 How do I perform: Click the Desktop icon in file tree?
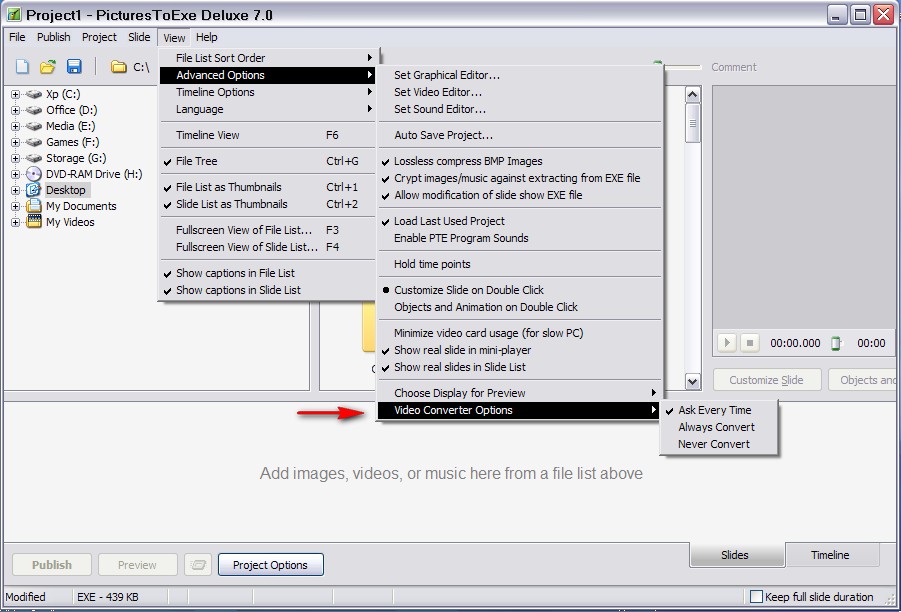[34, 190]
